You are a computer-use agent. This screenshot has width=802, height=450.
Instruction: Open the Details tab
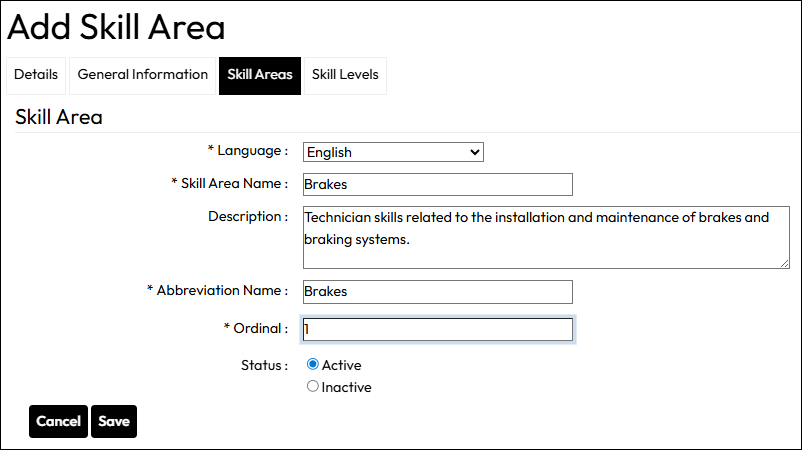coord(36,75)
